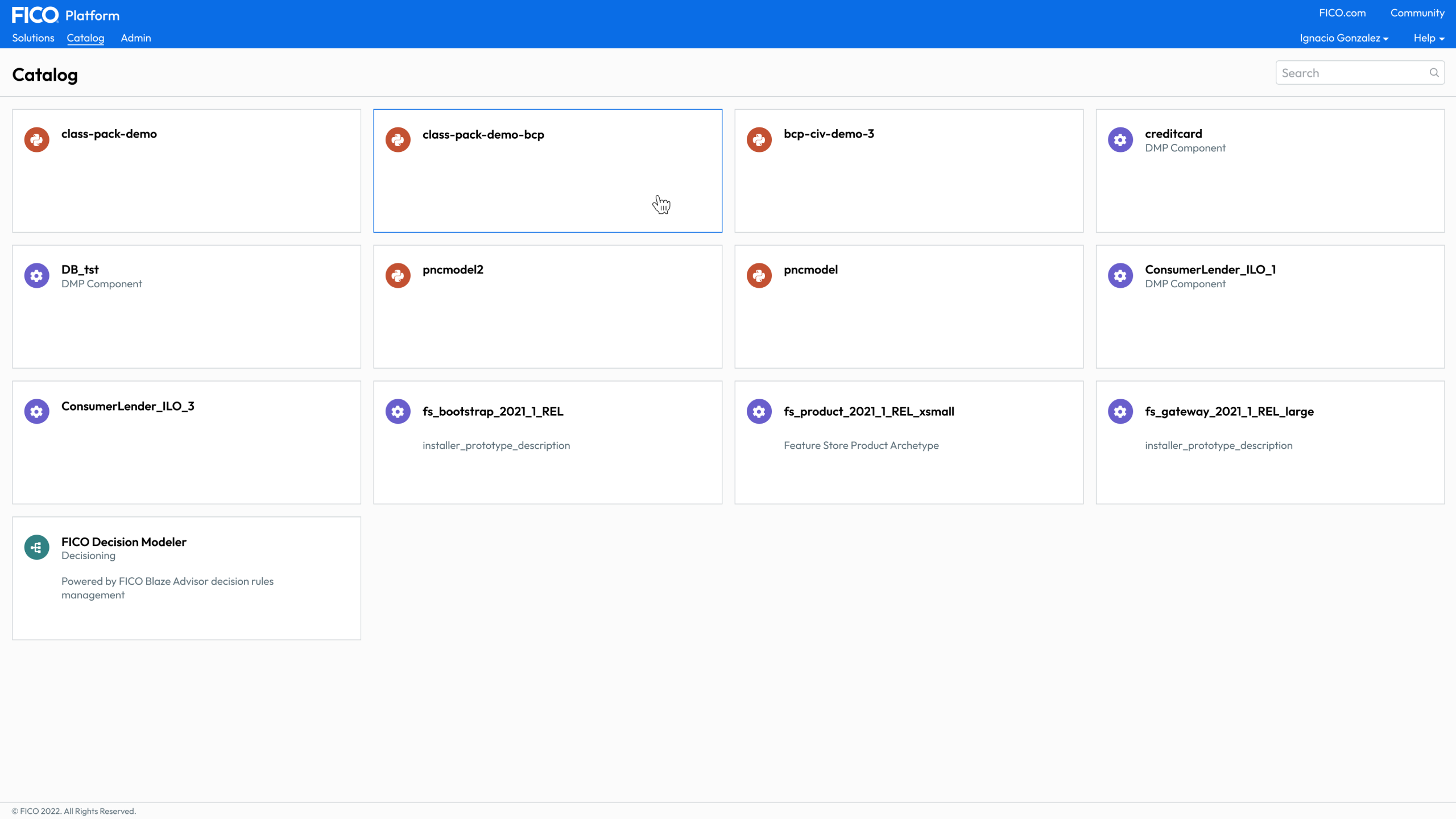Click the class-pack-demo-bcp Python icon
The width and height of the screenshot is (1456, 819).
click(398, 139)
